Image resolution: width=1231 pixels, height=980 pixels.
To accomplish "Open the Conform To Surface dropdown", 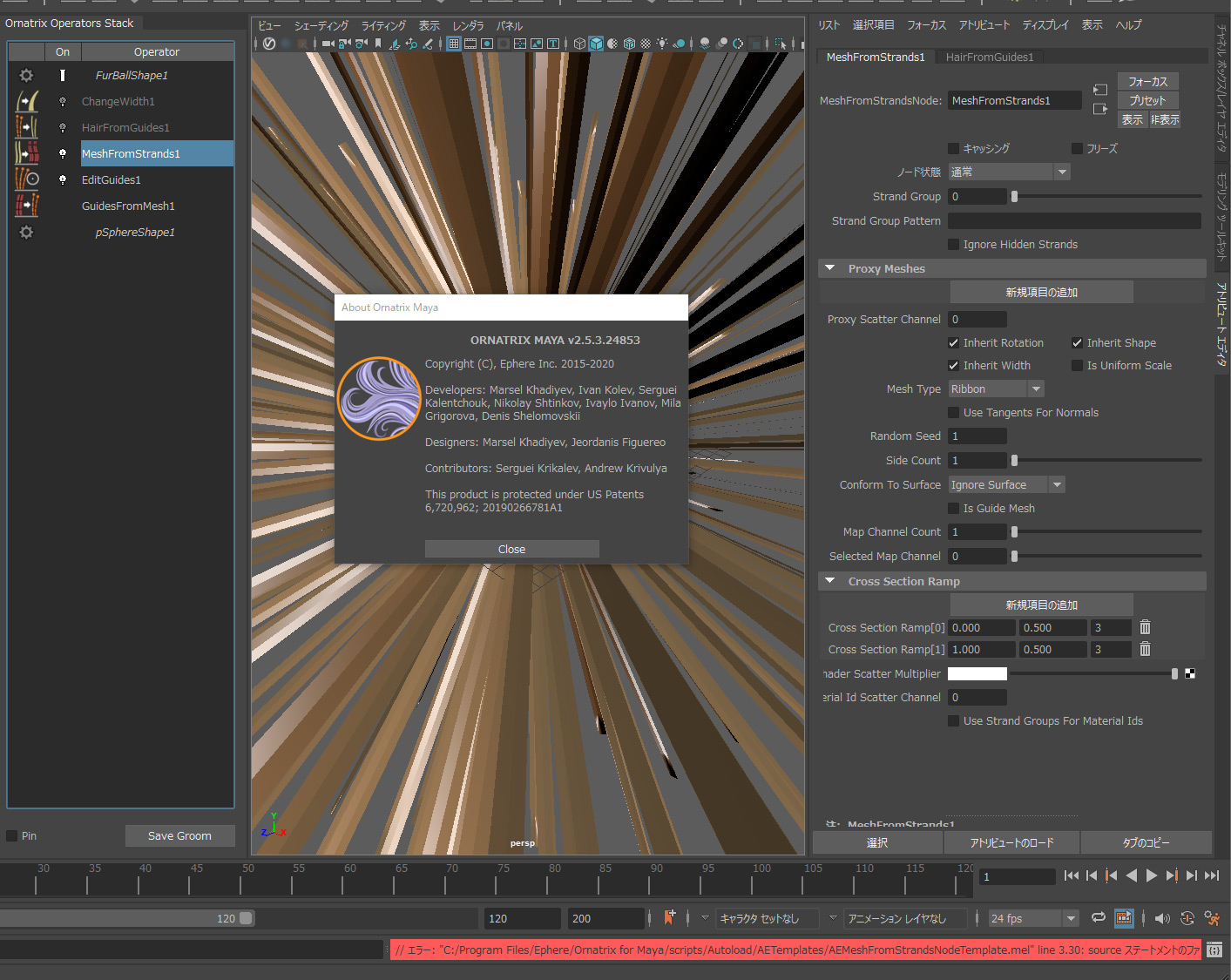I will pos(1007,485).
